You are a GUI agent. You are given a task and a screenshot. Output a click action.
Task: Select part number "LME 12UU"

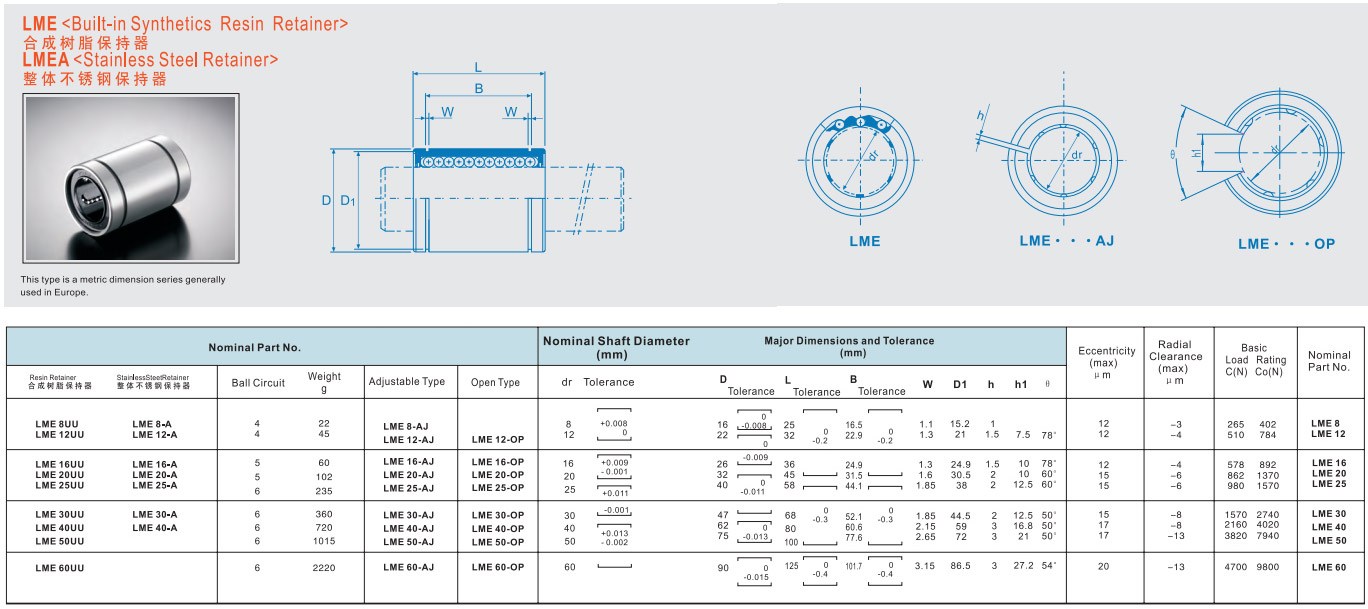pos(60,435)
